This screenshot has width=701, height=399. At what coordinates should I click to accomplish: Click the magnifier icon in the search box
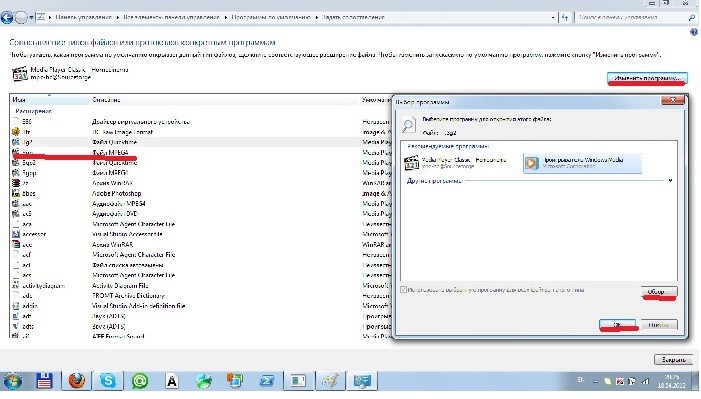pos(692,17)
